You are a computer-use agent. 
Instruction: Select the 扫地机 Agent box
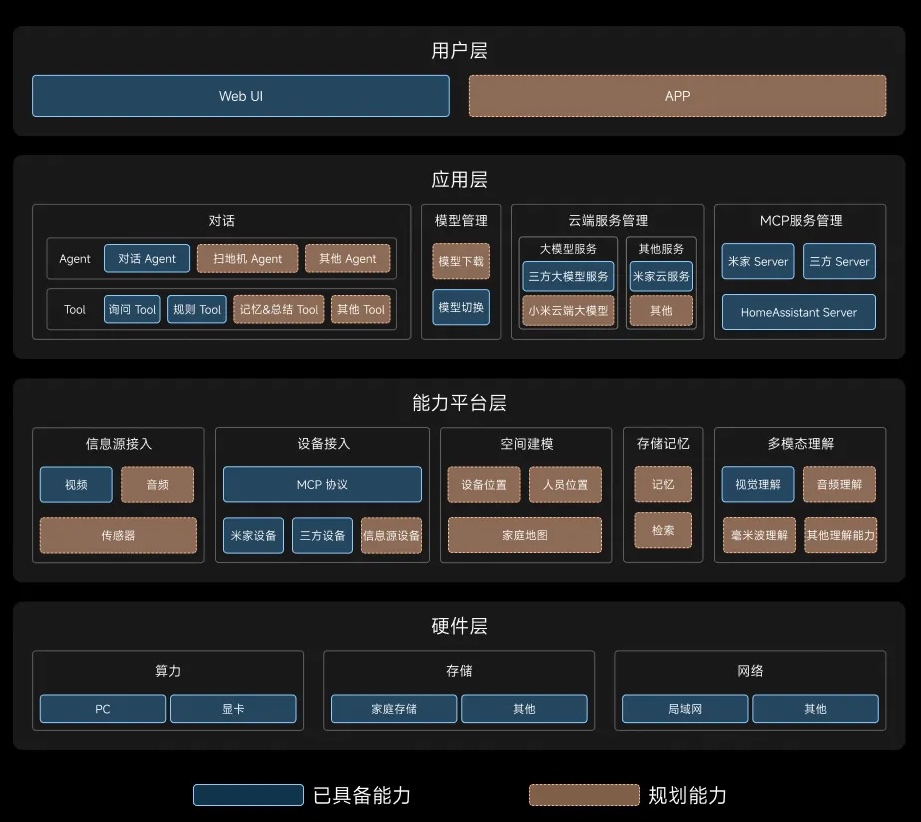coord(247,259)
